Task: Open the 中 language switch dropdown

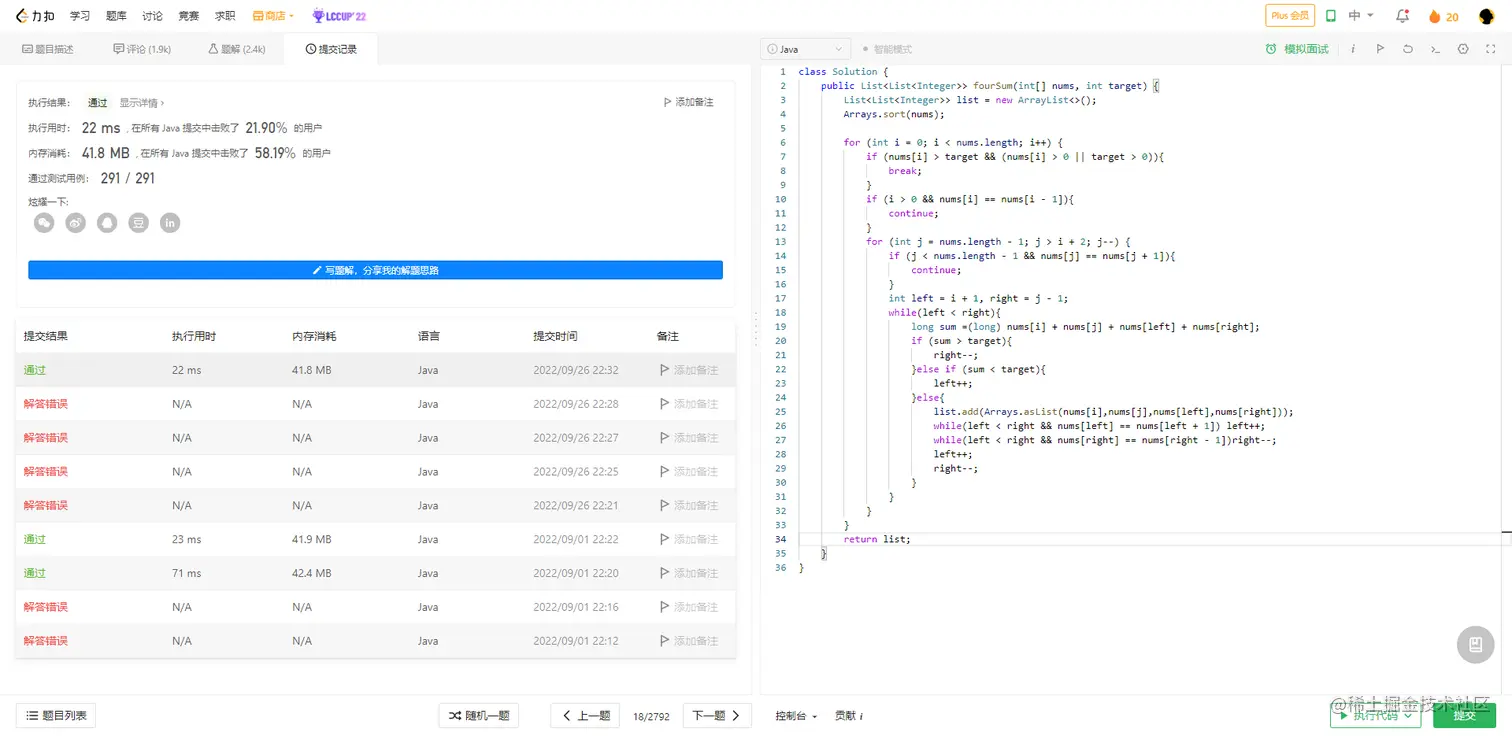Action: coord(1362,16)
